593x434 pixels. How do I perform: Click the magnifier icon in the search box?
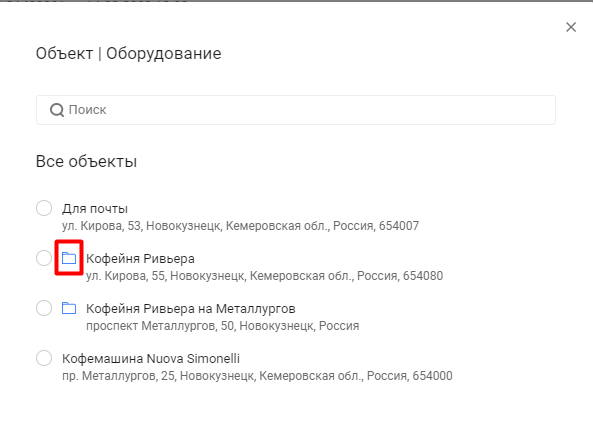coord(57,110)
